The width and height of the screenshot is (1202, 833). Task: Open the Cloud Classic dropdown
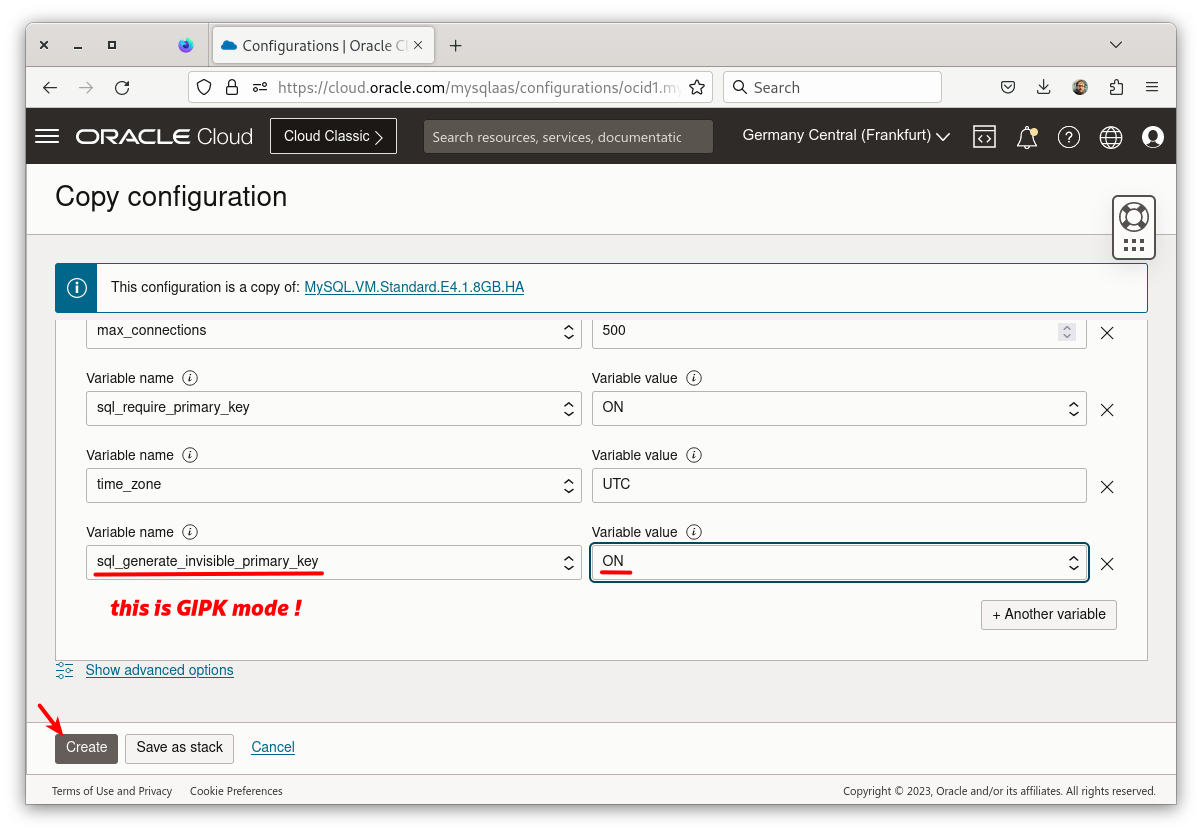(x=333, y=136)
